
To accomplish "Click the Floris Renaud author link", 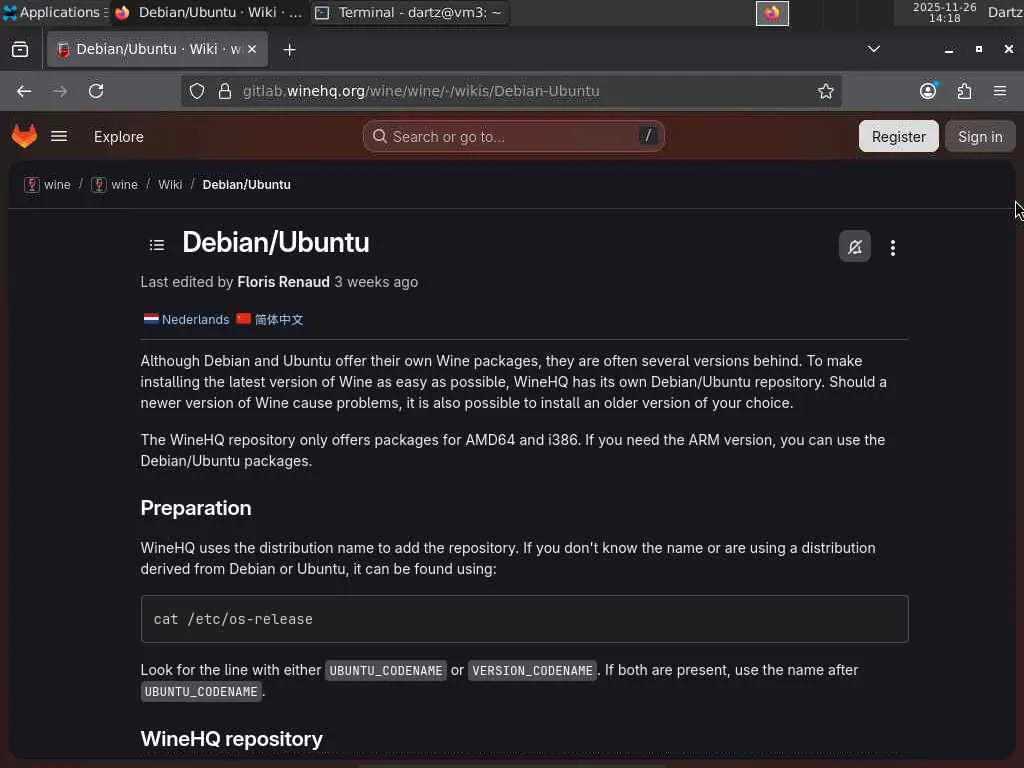I will click(x=283, y=282).
